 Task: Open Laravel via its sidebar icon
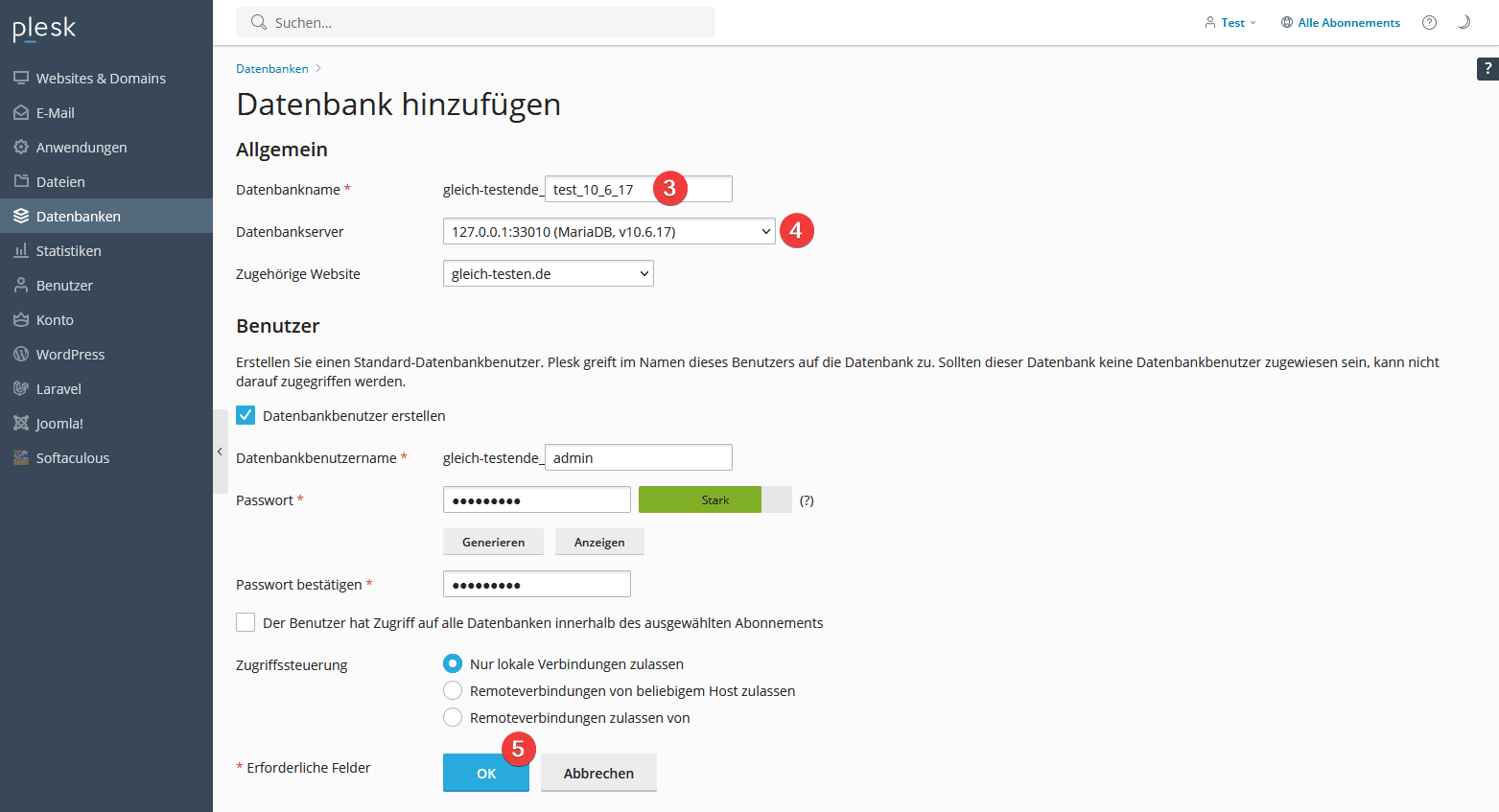pyautogui.click(x=21, y=389)
